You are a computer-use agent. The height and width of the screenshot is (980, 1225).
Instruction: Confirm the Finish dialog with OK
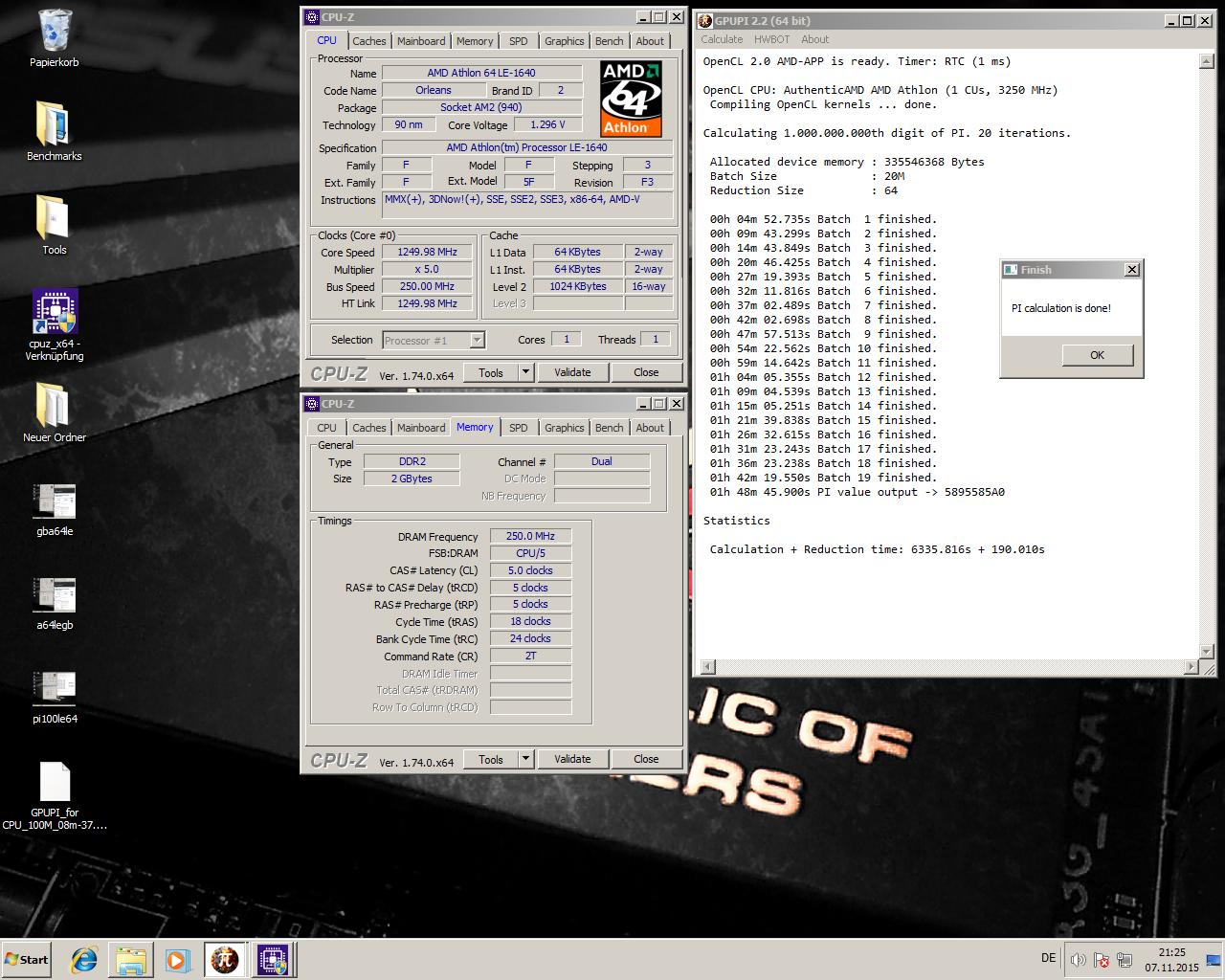(x=1097, y=355)
